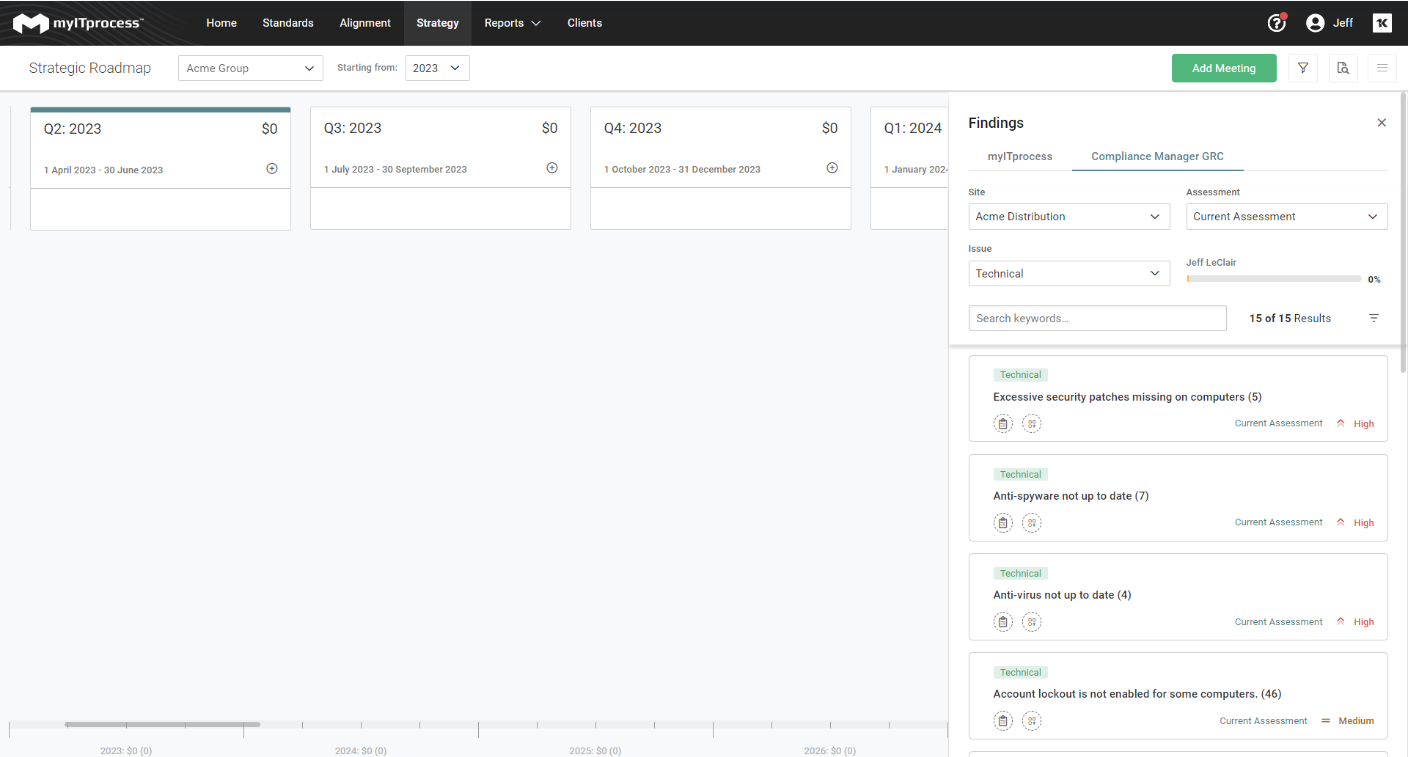
Task: Click the roadmap filter funnel icon
Action: (1303, 68)
